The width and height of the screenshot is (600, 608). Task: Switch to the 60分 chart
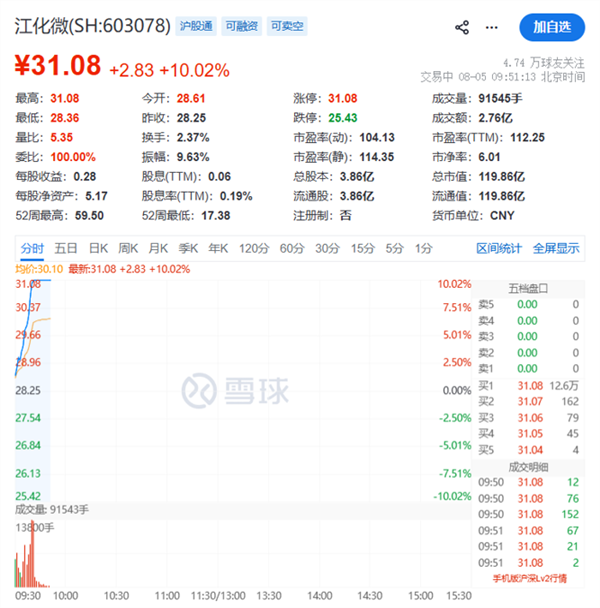292,248
